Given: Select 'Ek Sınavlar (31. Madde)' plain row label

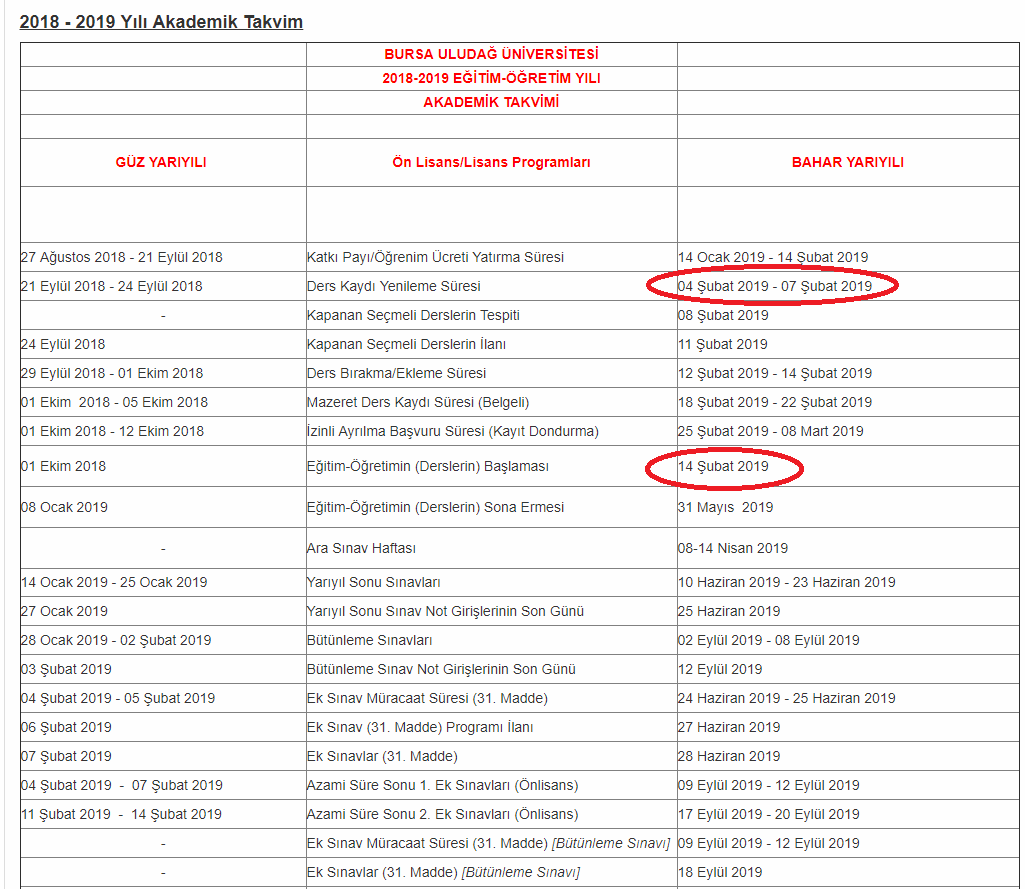Looking at the screenshot, I should [382, 756].
